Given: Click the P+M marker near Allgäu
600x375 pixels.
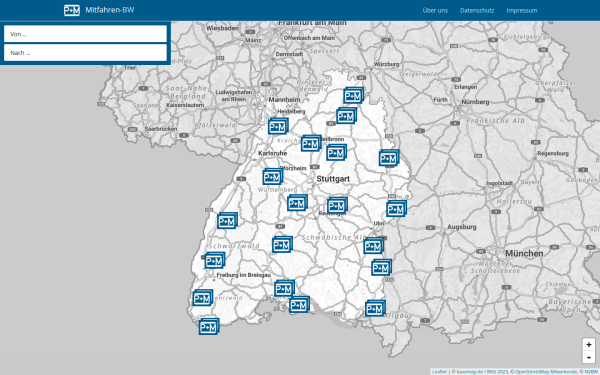Looking at the screenshot, I should pos(375,308).
